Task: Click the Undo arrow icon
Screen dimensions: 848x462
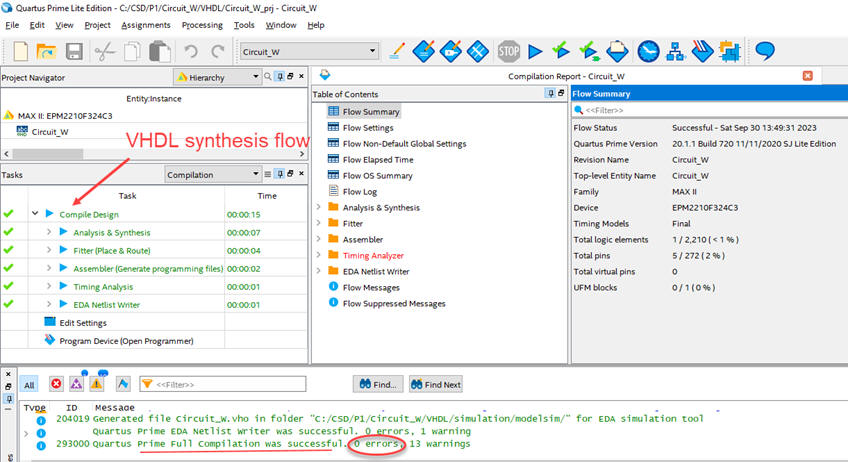Action: (x=190, y=52)
